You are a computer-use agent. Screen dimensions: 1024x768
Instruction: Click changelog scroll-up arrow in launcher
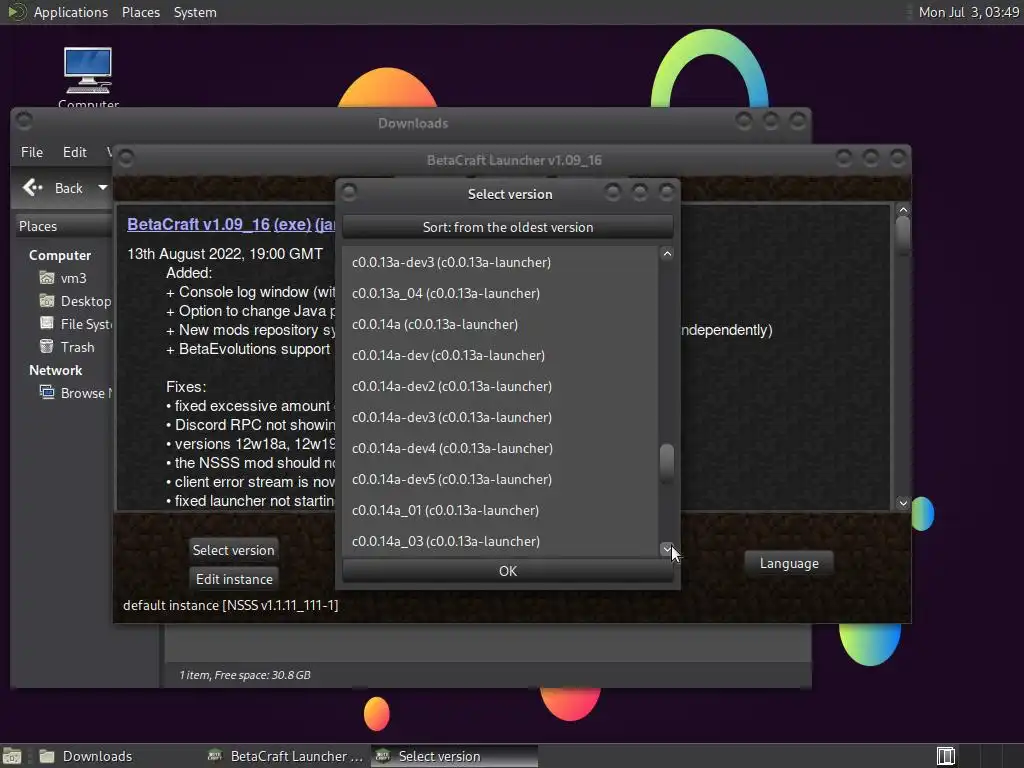pos(903,210)
